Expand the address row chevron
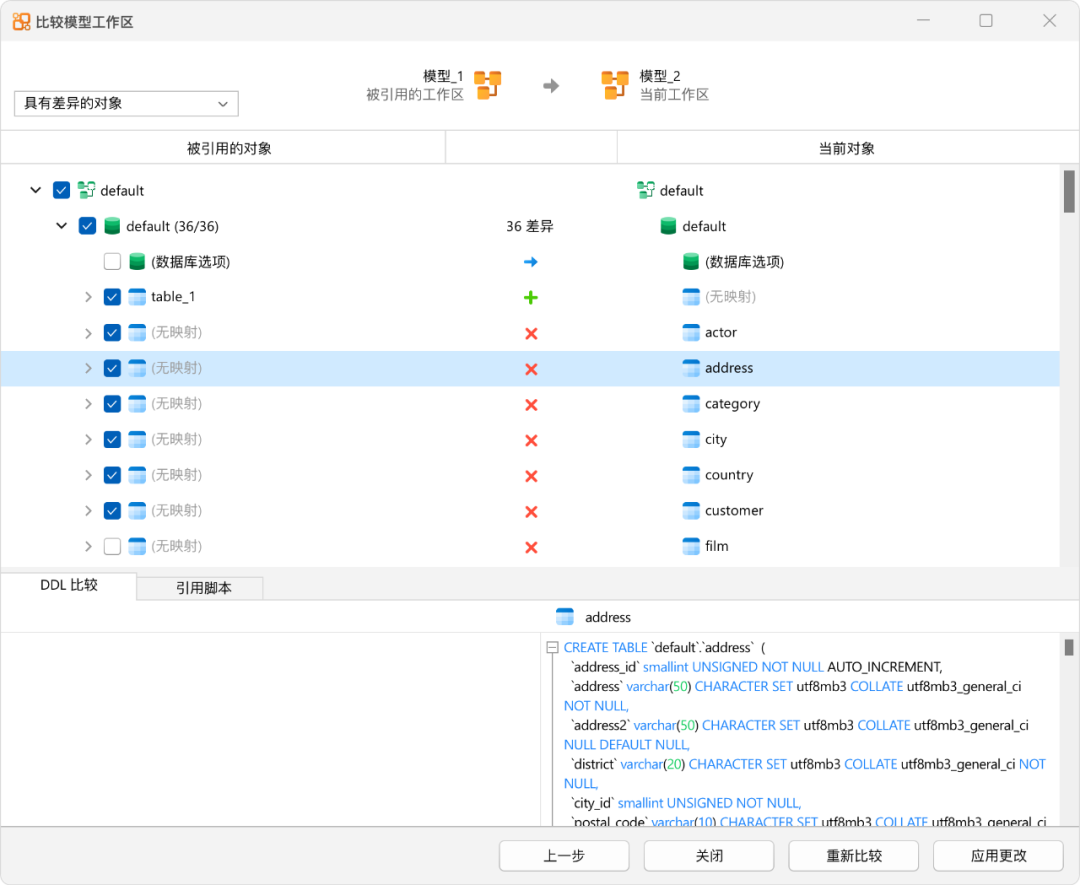Viewport: 1080px width, 885px height. coord(88,368)
